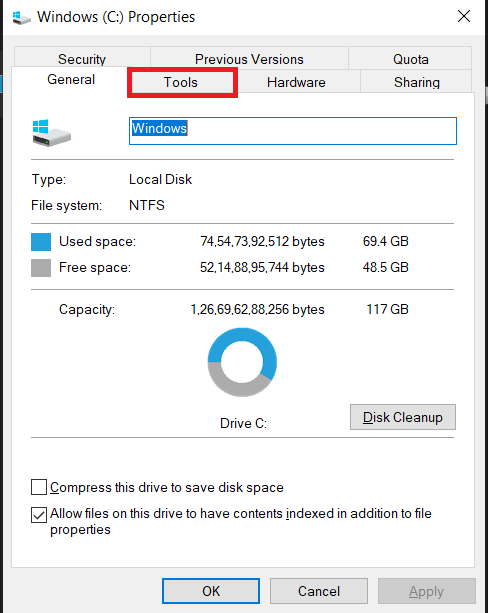488x613 pixels.
Task: Enable Compress this drive checkbox
Action: pos(39,487)
